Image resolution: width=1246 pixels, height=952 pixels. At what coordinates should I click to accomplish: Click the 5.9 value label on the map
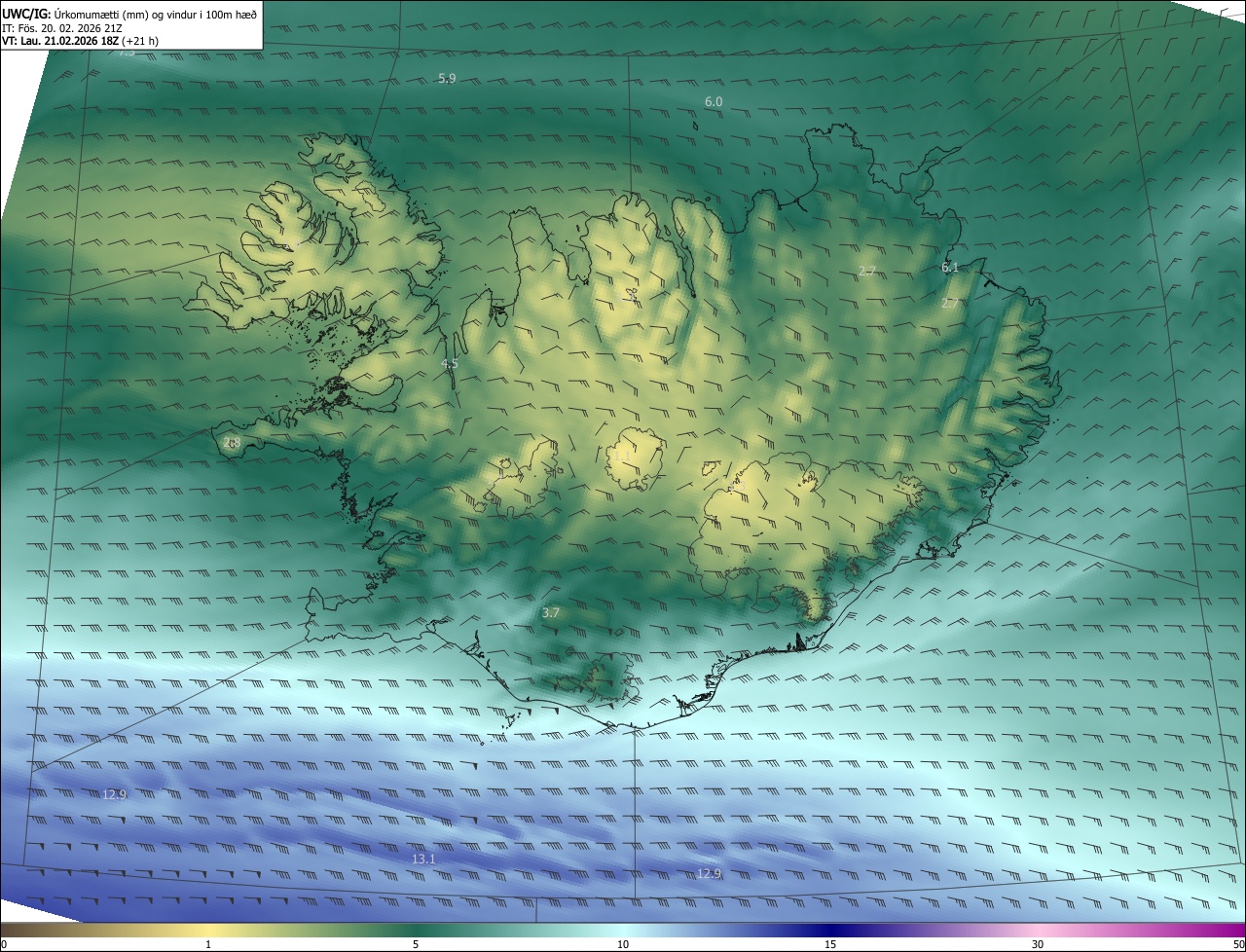click(x=447, y=78)
